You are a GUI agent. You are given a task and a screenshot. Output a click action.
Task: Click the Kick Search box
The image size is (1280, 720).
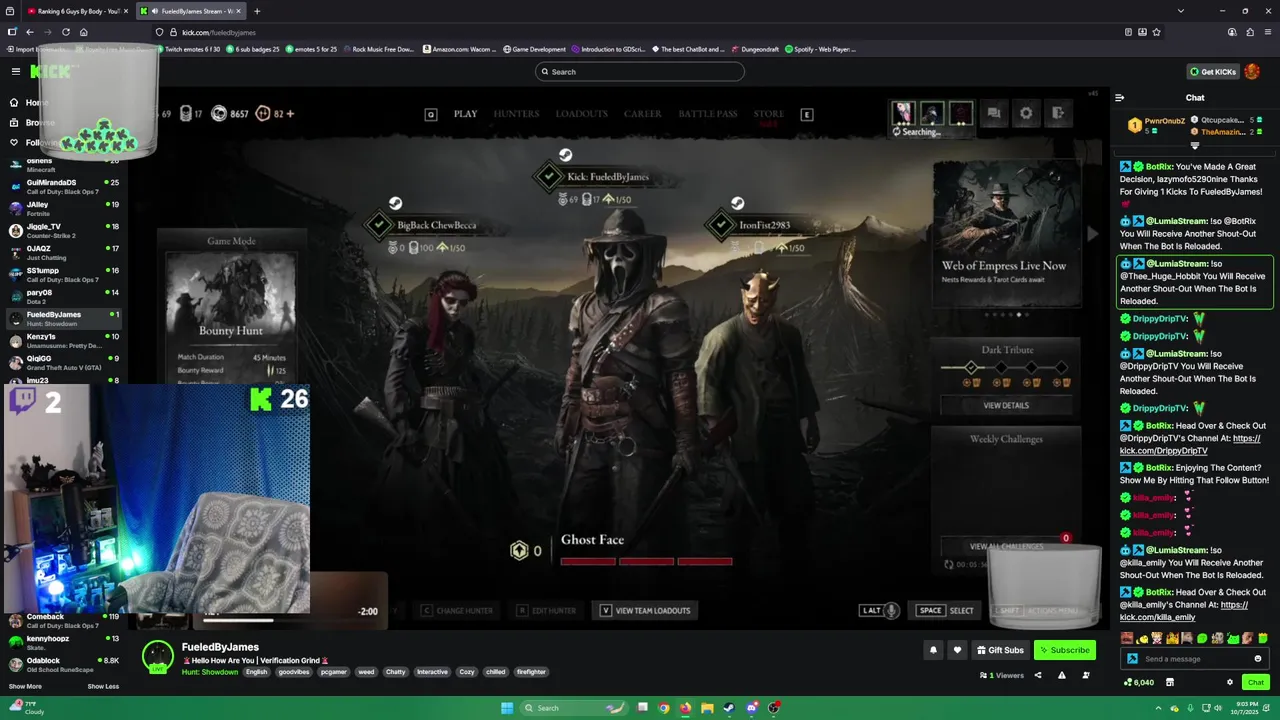click(x=640, y=72)
